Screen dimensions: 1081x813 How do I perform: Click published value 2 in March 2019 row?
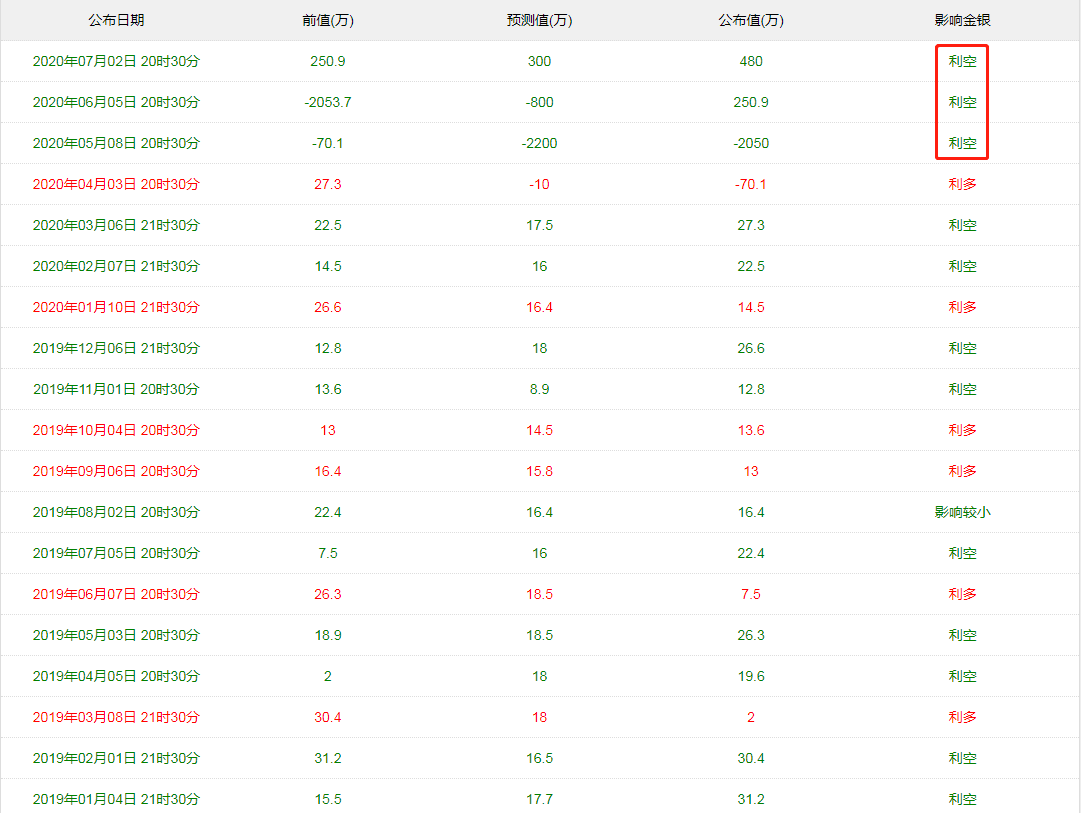(x=751, y=717)
